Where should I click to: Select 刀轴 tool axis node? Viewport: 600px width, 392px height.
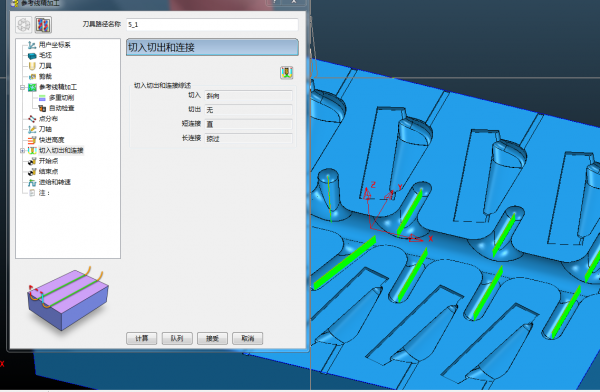45,129
